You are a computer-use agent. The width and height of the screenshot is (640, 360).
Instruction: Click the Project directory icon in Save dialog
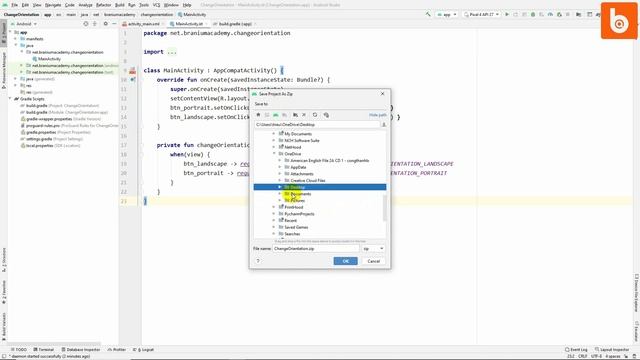(x=276, y=115)
